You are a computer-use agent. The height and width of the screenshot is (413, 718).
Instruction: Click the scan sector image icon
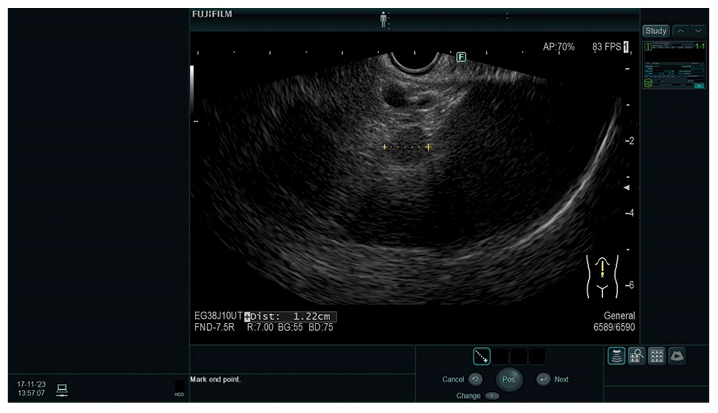[x=676, y=355]
